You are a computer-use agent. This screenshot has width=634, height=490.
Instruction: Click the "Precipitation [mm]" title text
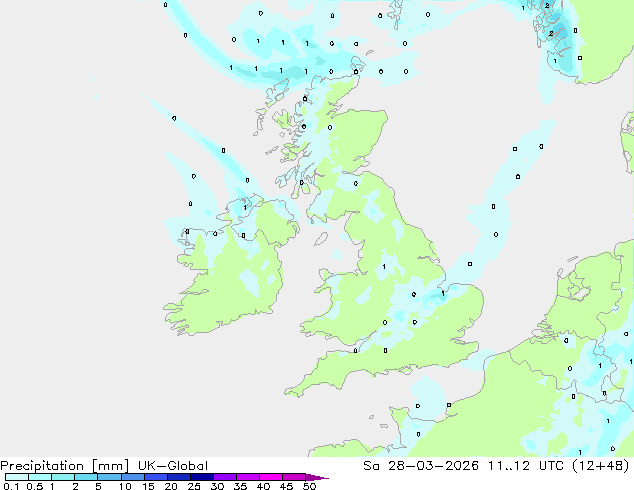point(65,466)
